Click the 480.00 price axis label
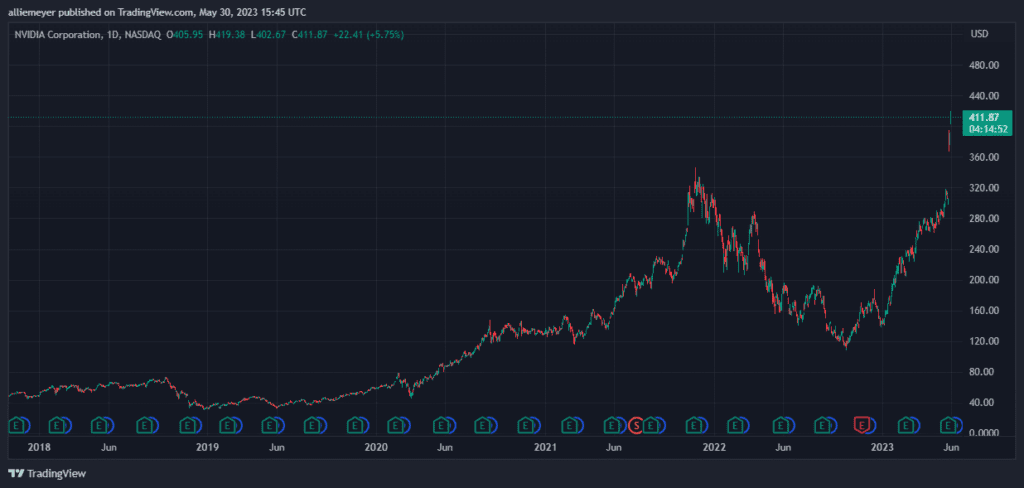 (x=984, y=65)
